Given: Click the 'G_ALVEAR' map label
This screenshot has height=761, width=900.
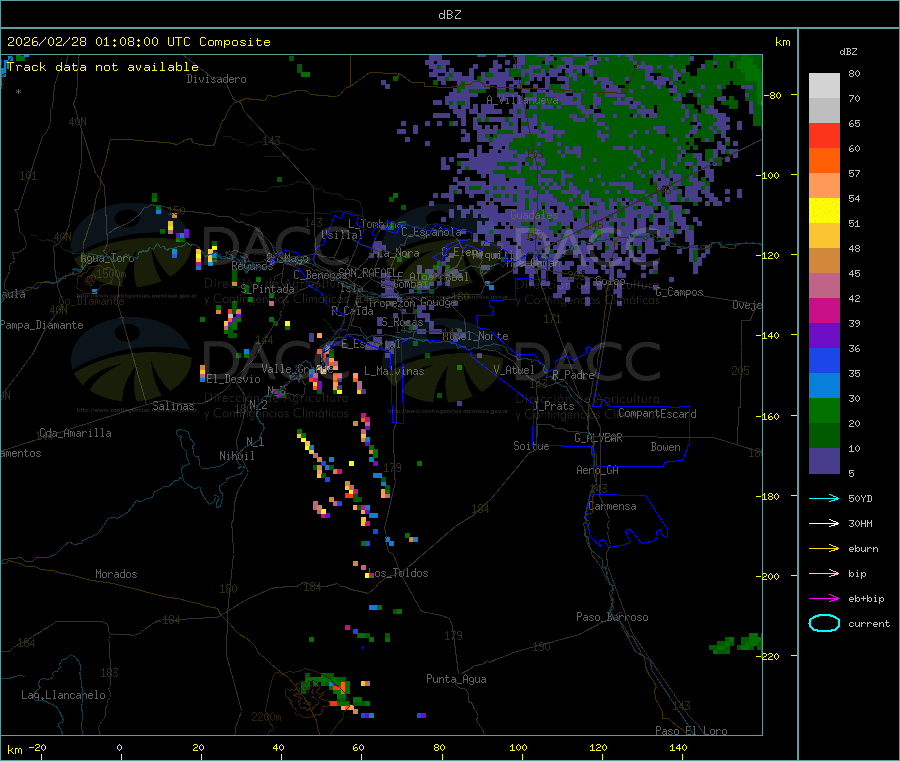Looking at the screenshot, I should click(598, 438).
